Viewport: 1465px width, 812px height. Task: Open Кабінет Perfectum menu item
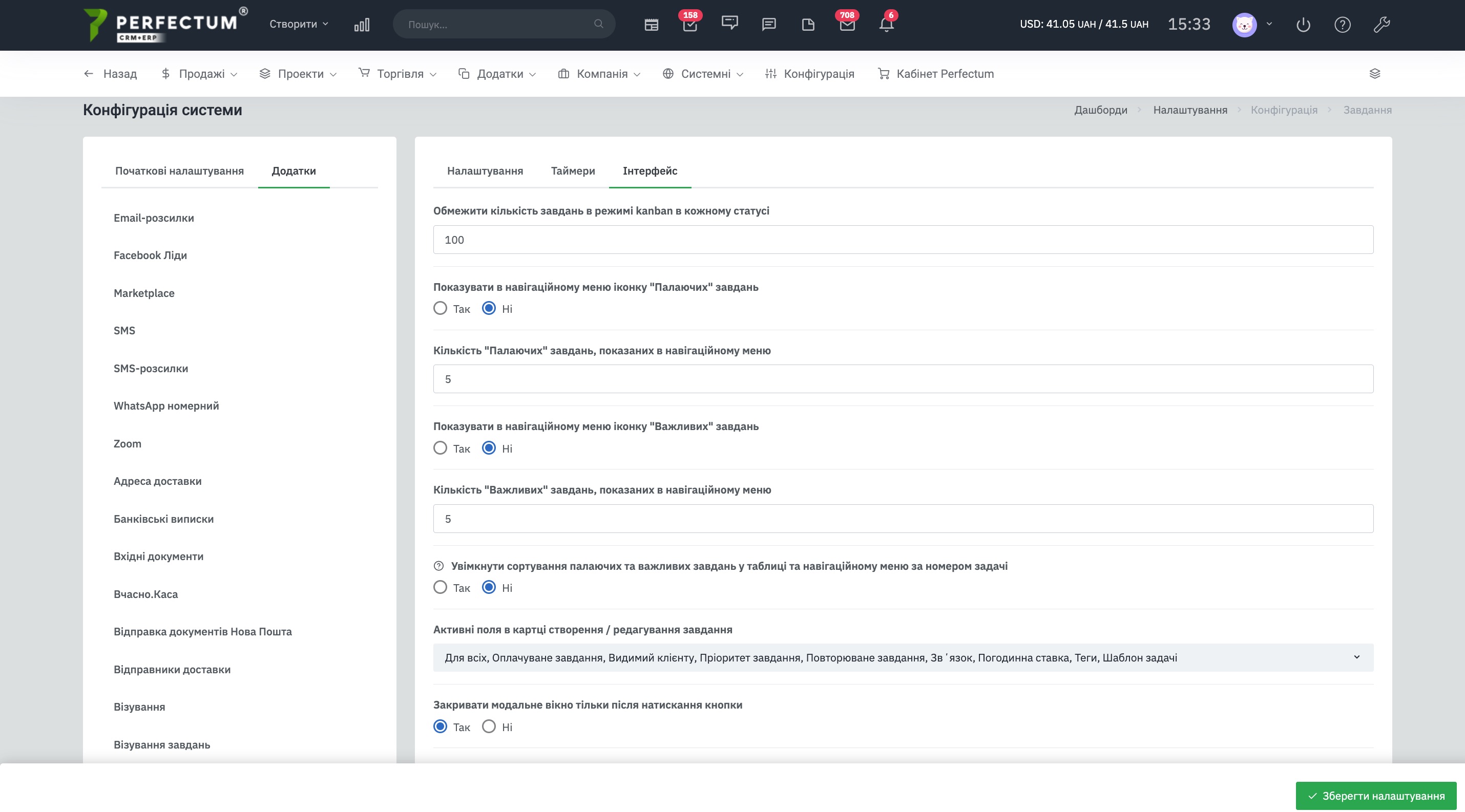coord(936,74)
